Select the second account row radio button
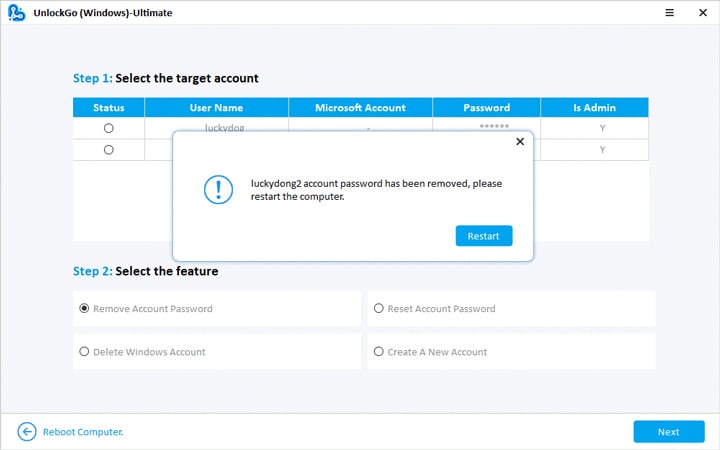The width and height of the screenshot is (720, 450). (x=108, y=149)
